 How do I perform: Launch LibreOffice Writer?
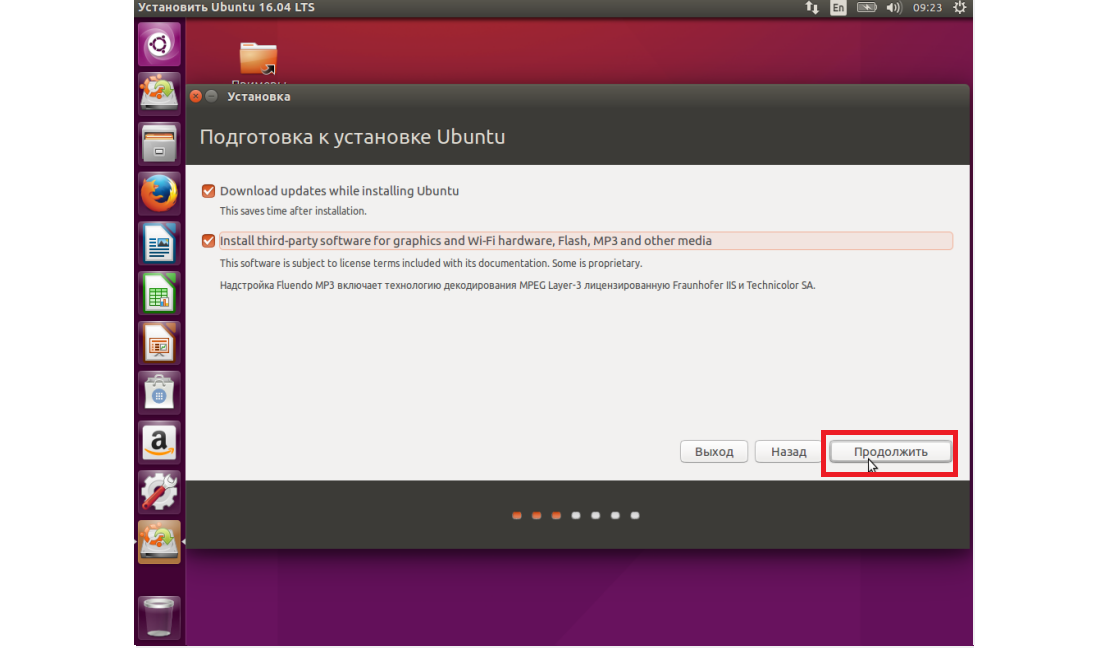tap(159, 243)
